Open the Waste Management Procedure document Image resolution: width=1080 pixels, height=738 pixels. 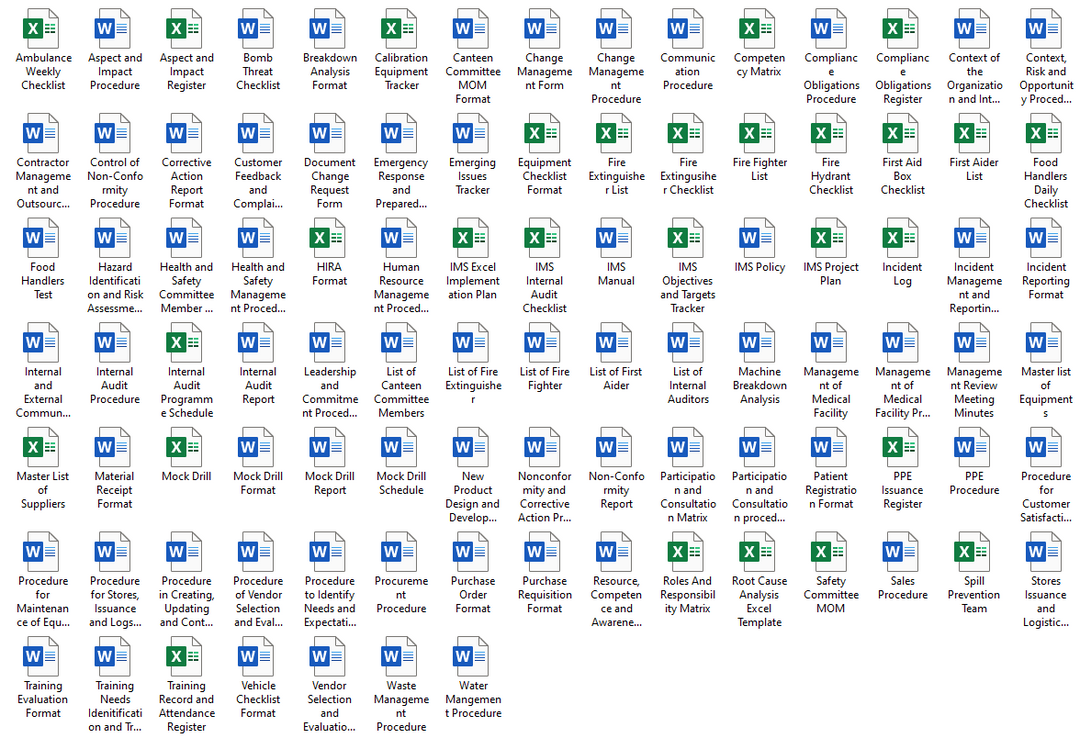[x=401, y=658]
